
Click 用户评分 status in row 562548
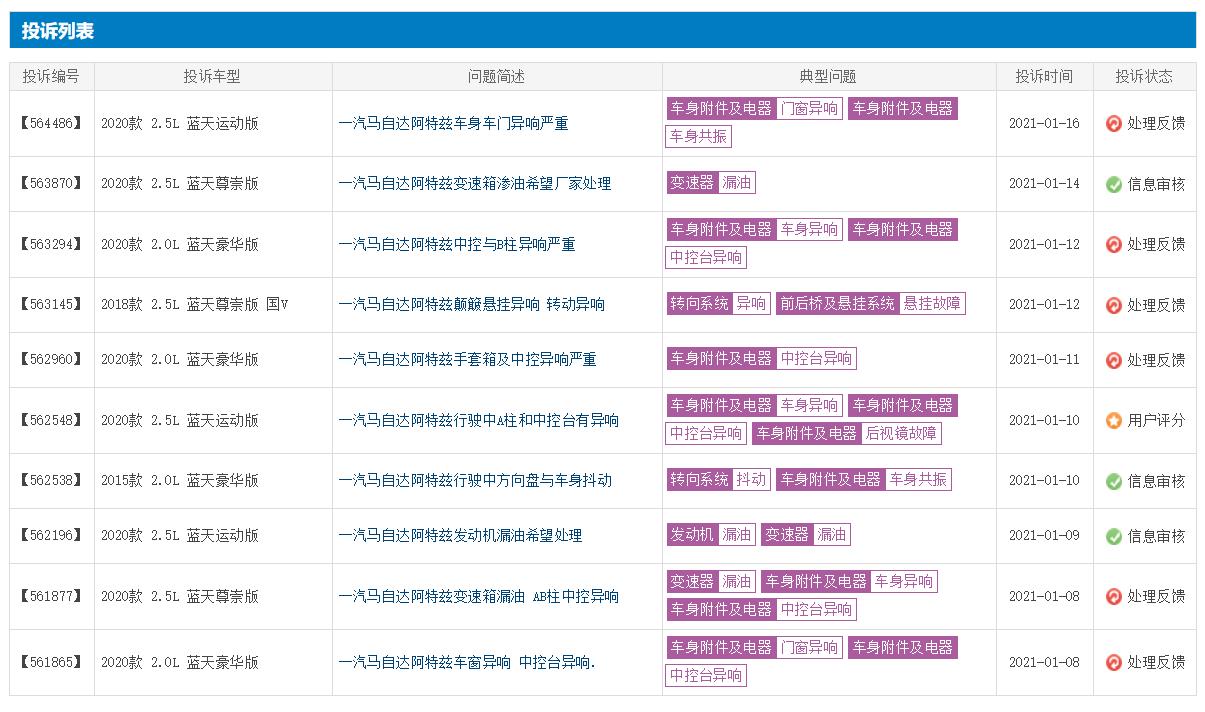tap(1155, 420)
